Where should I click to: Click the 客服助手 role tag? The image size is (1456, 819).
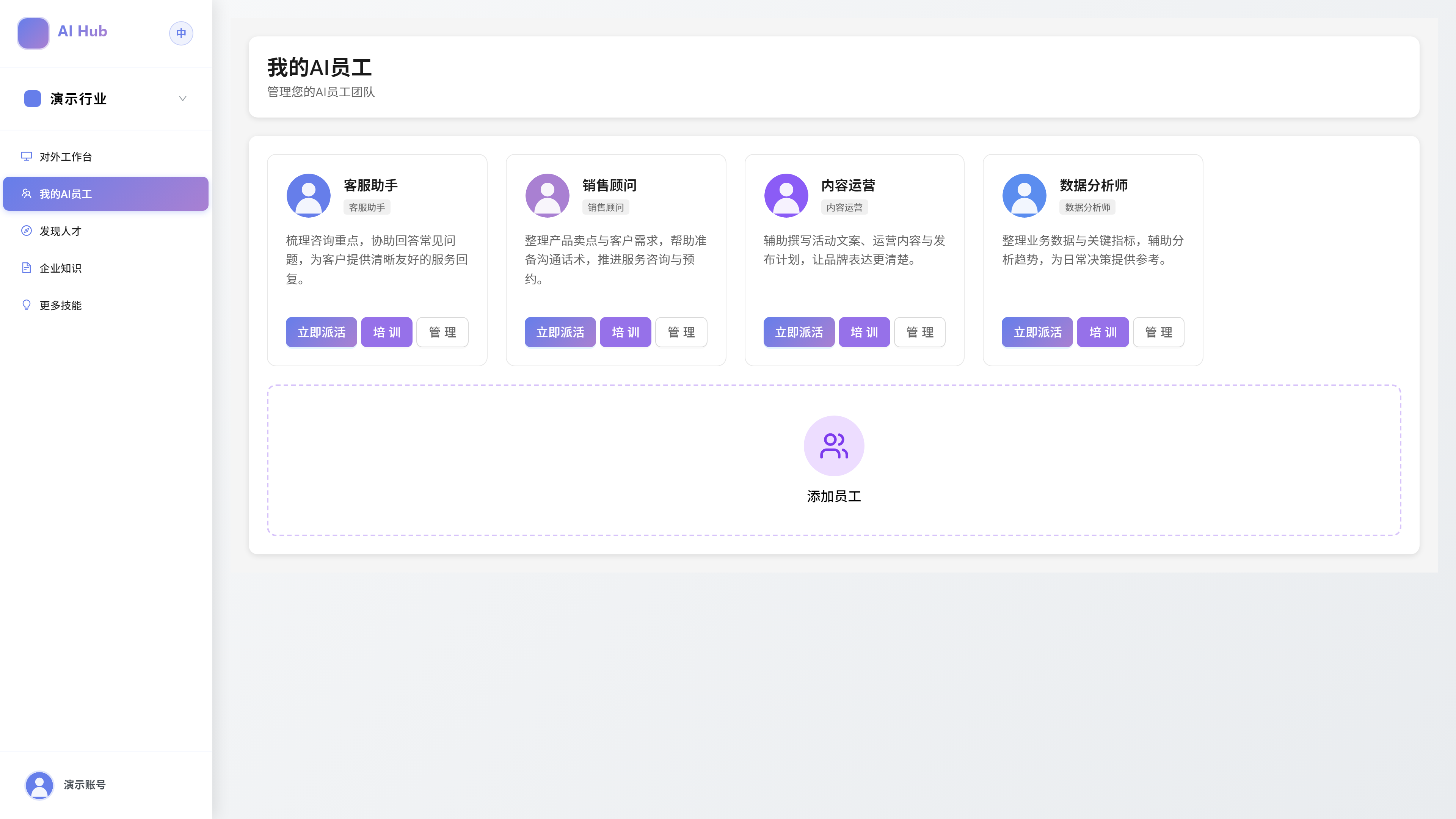[x=367, y=207]
